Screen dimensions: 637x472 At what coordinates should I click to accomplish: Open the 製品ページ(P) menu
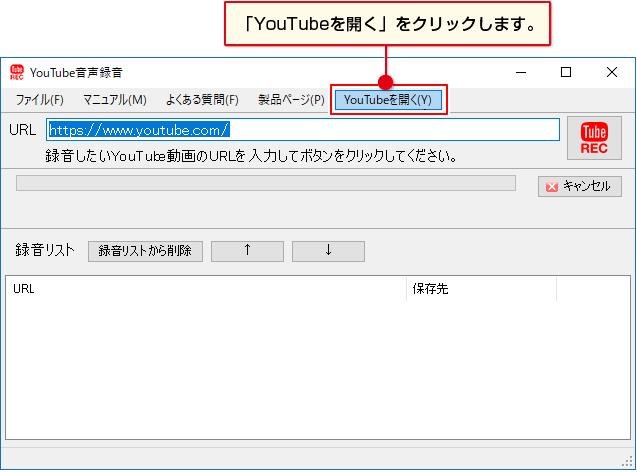pyautogui.click(x=291, y=100)
